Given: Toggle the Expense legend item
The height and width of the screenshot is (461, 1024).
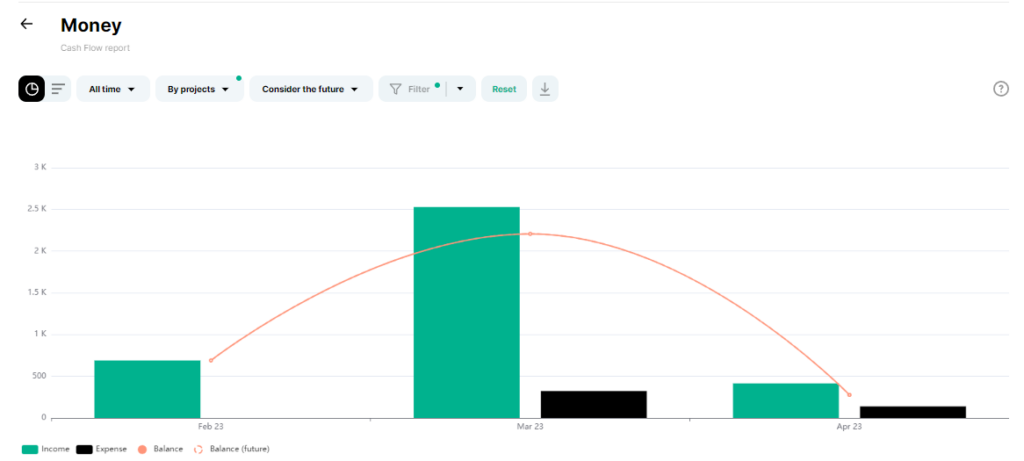Looking at the screenshot, I should pos(102,449).
